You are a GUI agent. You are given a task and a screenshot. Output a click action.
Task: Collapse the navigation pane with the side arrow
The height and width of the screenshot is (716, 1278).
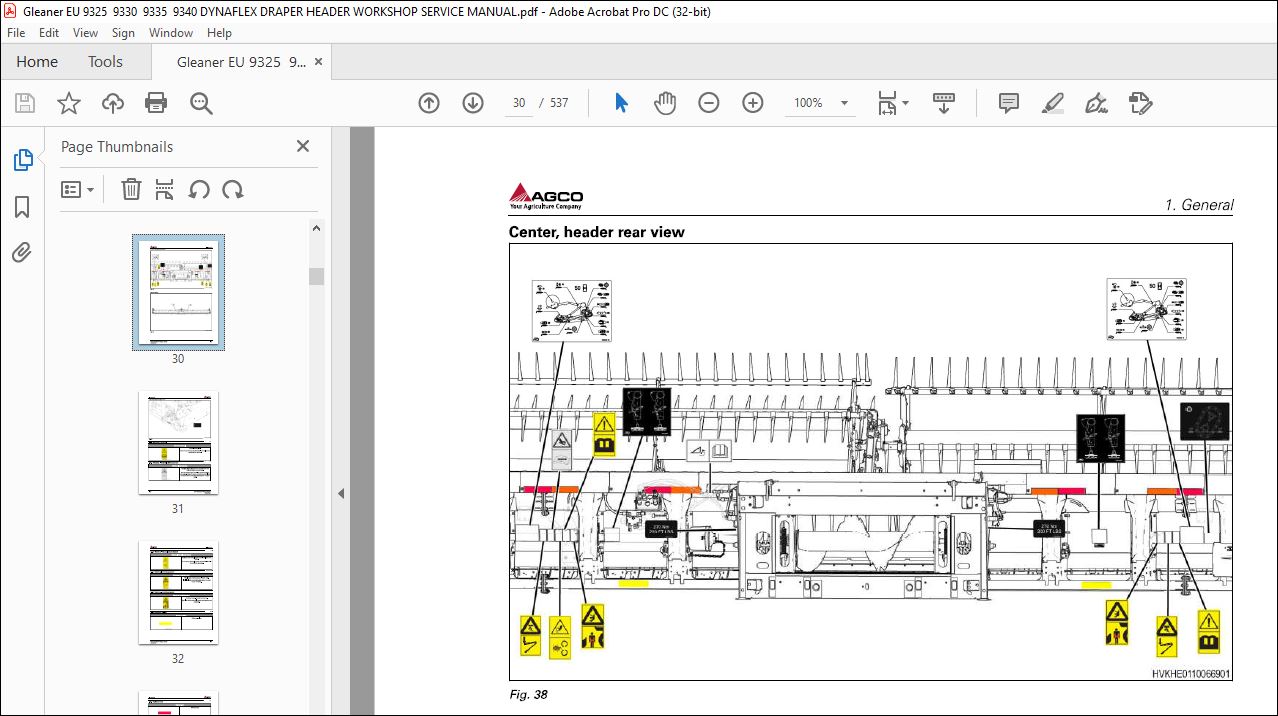click(340, 493)
